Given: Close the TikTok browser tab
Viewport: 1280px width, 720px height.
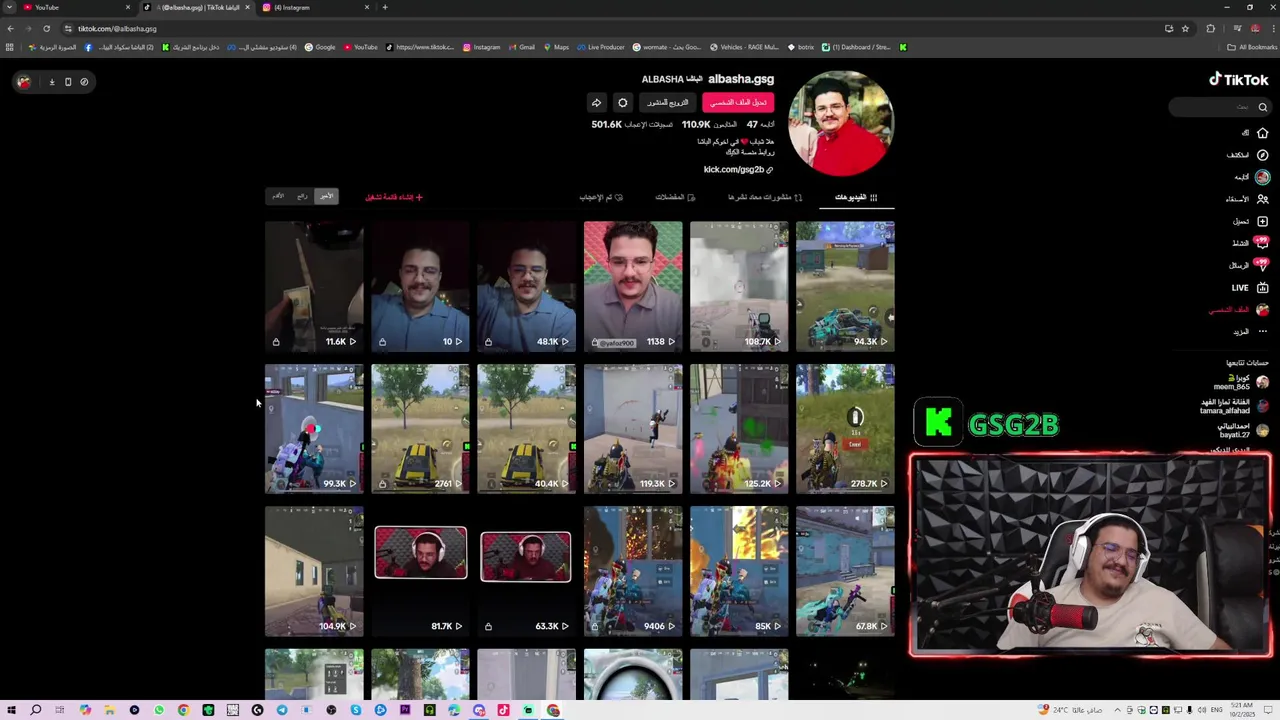Looking at the screenshot, I should pos(247,7).
